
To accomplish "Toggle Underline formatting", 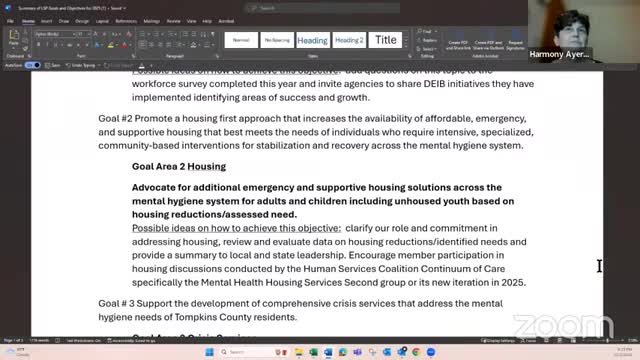I will tap(56, 44).
